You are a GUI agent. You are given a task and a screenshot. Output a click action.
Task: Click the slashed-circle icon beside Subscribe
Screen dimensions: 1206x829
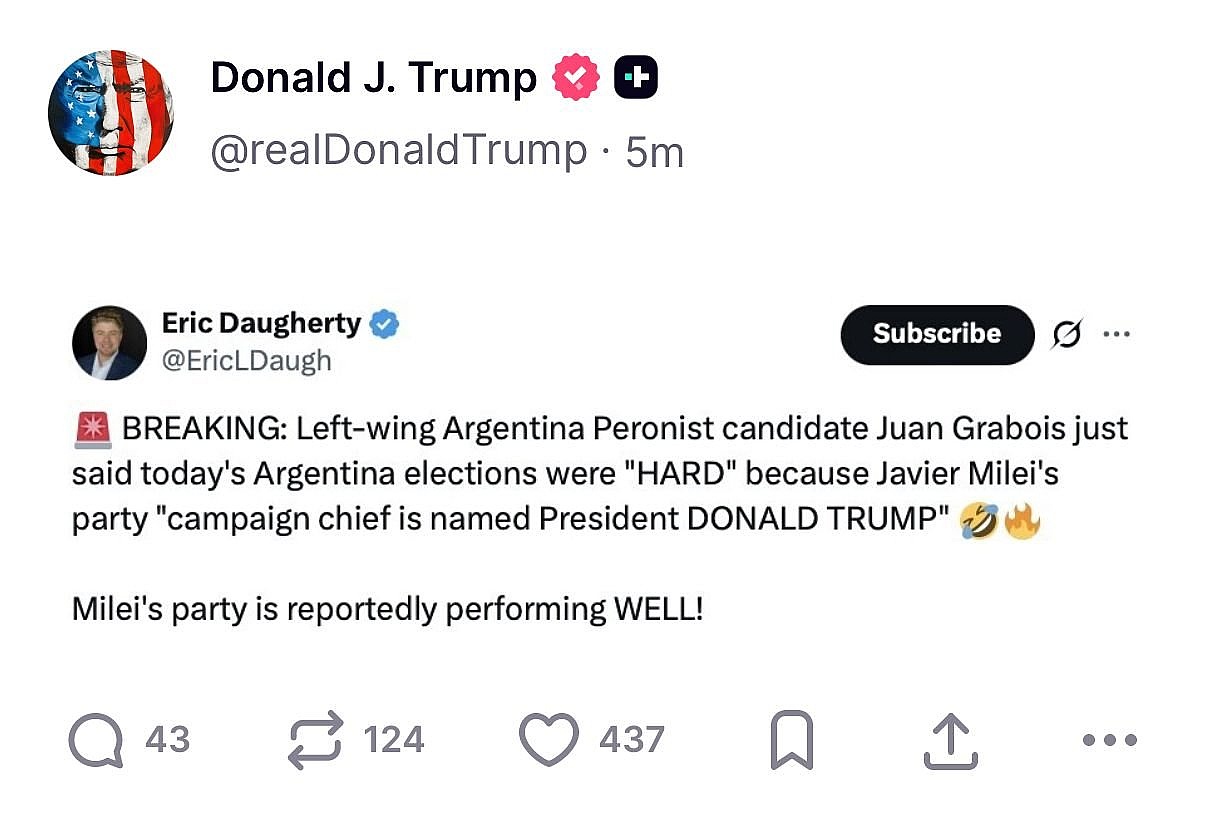pos(1067,335)
